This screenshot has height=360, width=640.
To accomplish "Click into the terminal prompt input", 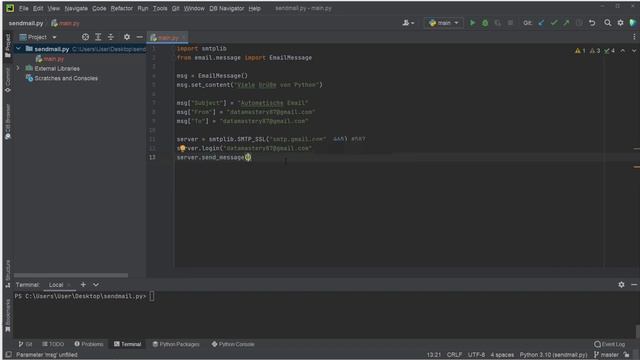I will pos(152,296).
